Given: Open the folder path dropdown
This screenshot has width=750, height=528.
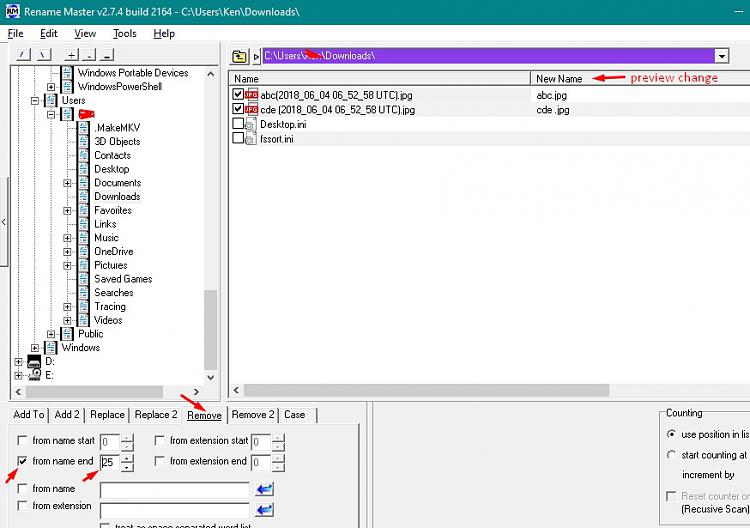Looking at the screenshot, I should click(x=722, y=56).
